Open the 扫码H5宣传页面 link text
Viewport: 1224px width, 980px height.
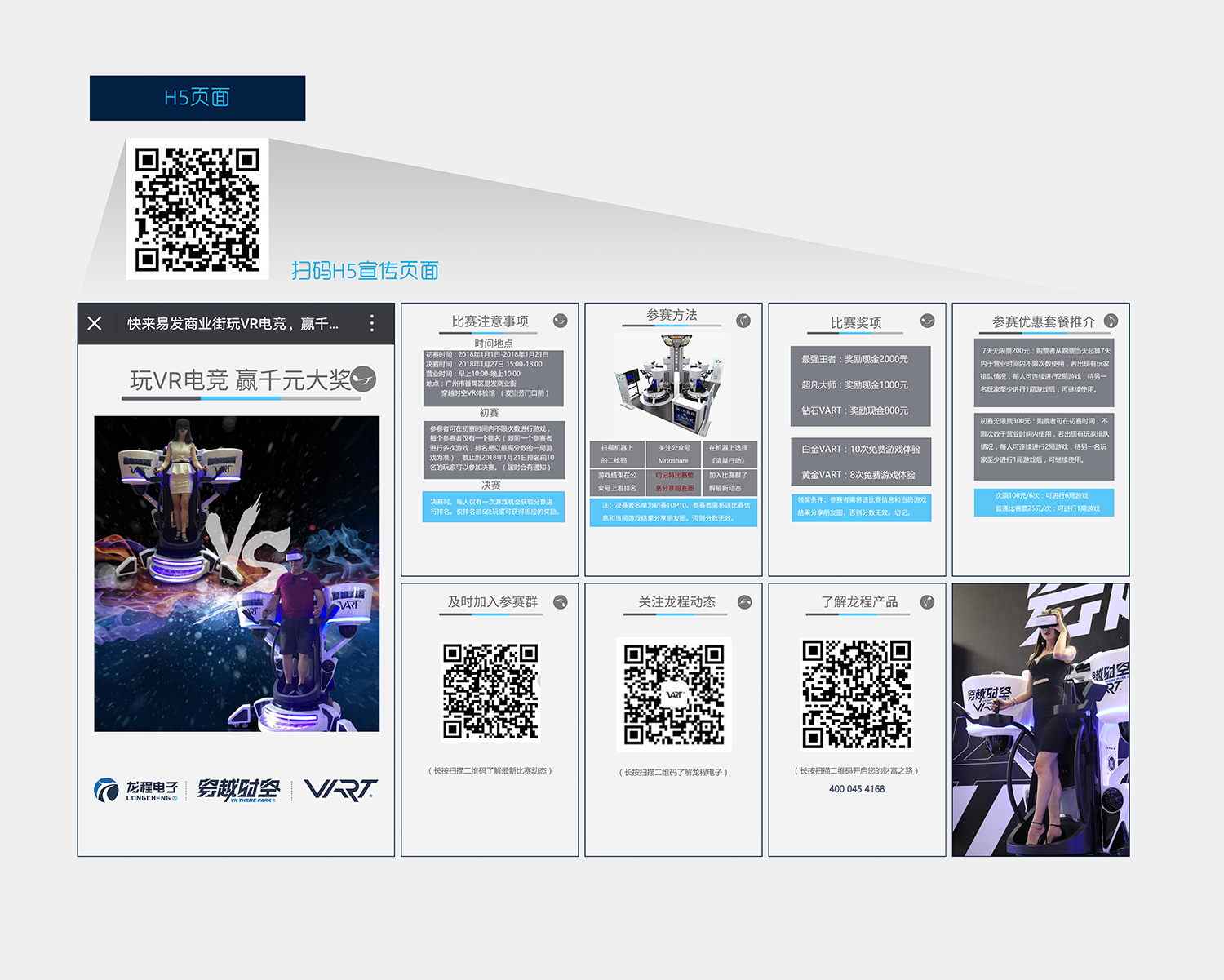click(365, 271)
